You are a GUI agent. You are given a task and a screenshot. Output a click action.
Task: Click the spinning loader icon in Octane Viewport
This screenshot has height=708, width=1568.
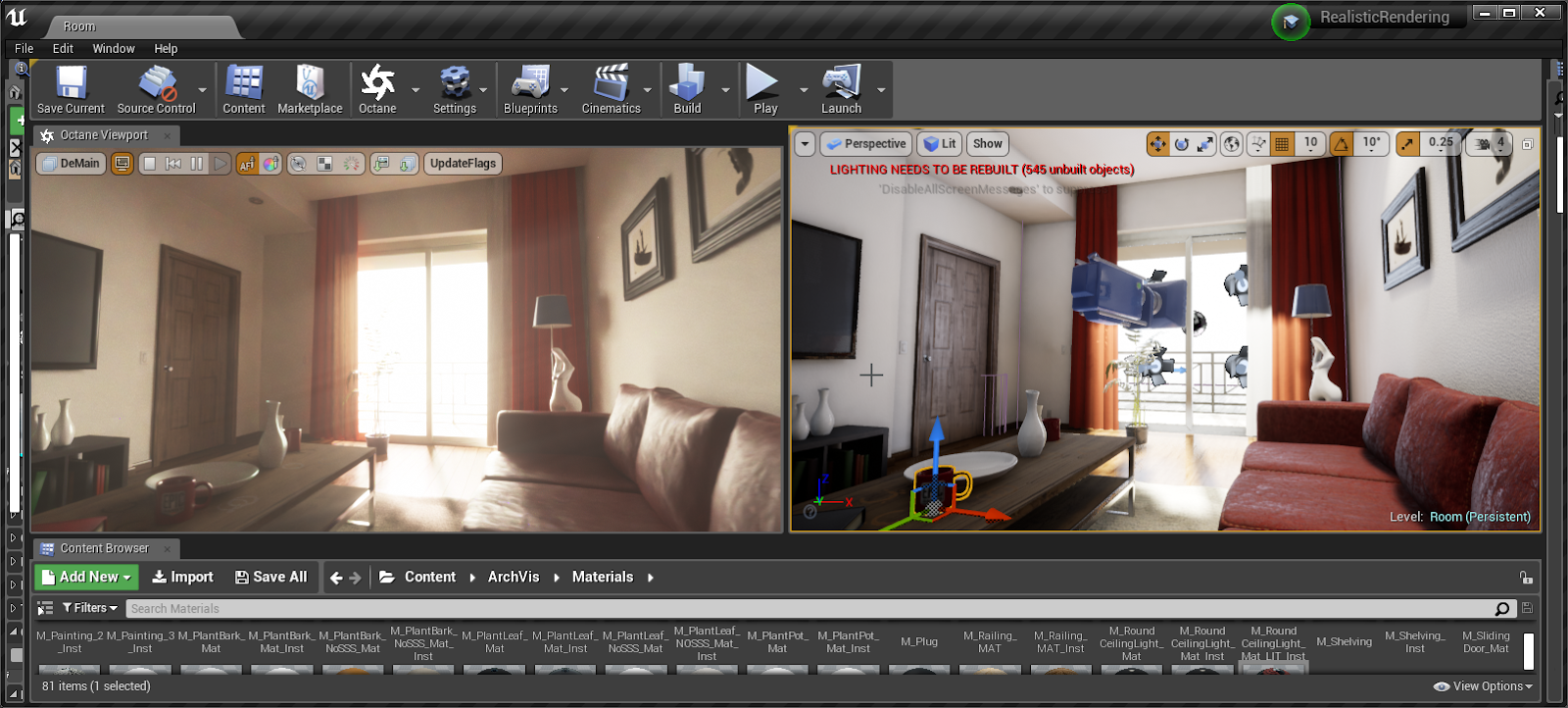click(x=351, y=164)
